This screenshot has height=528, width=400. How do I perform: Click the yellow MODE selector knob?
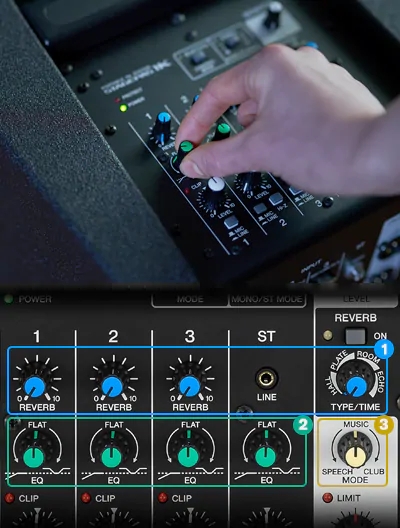(356, 458)
